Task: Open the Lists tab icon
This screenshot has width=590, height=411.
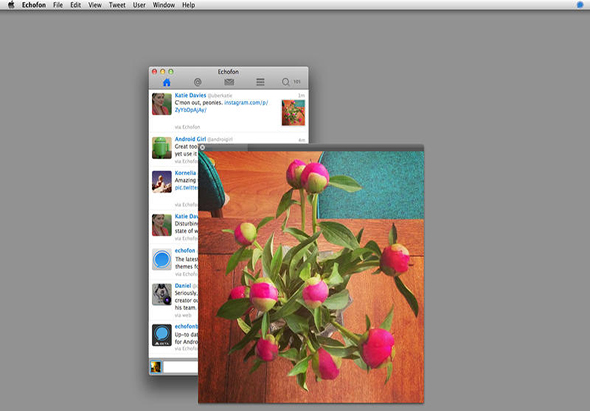Action: [260, 82]
